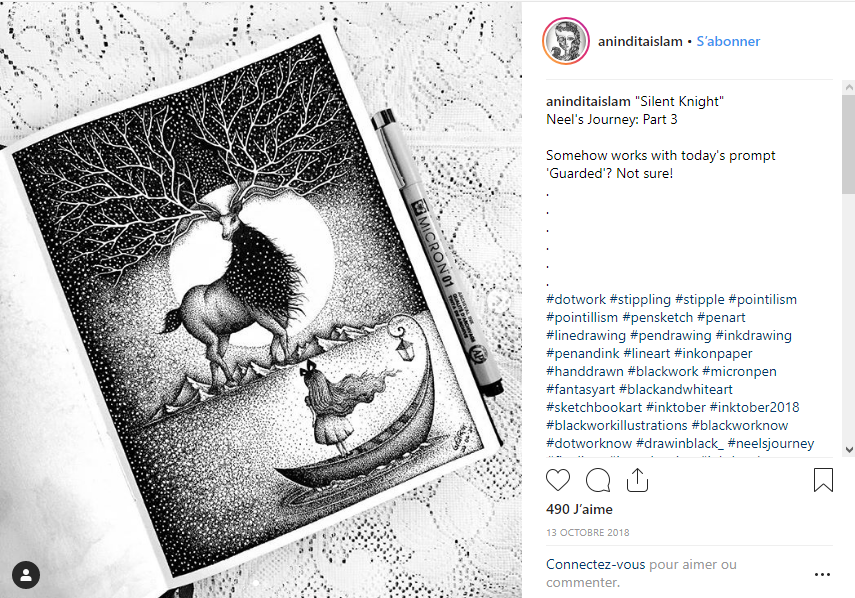Show tagged people via person icon on photo

pos(26,575)
